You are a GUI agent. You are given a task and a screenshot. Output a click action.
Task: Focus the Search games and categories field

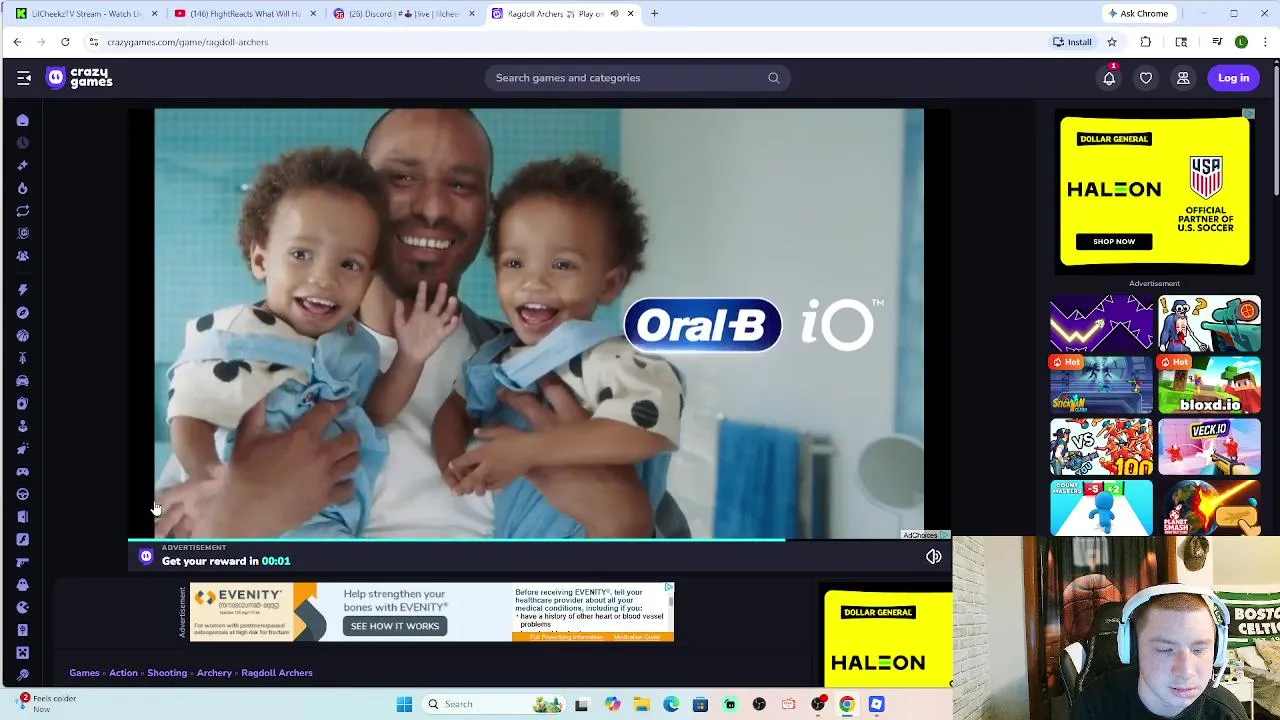click(637, 78)
